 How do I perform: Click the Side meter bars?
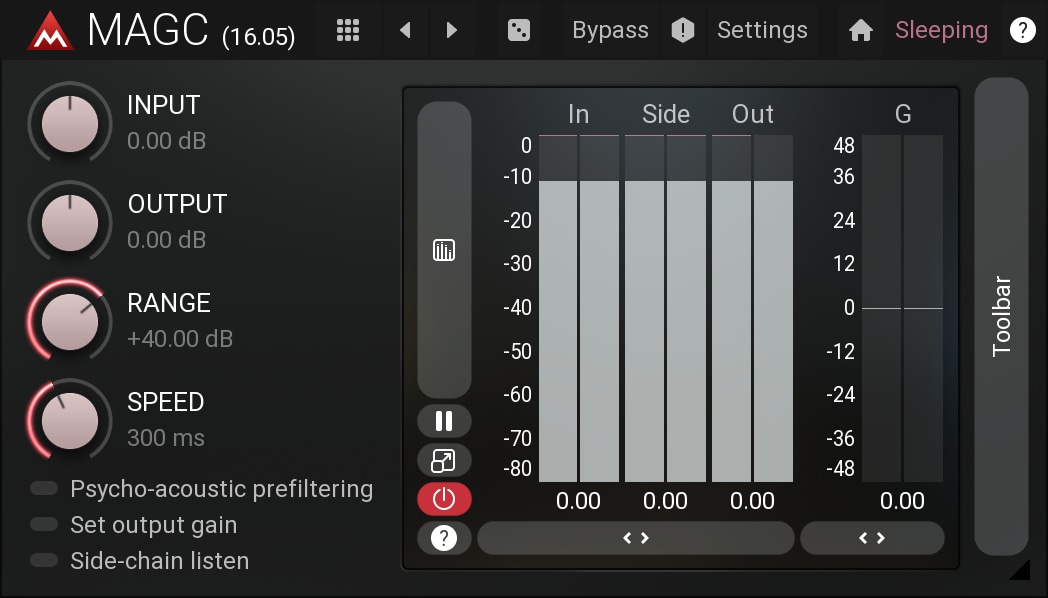[x=666, y=308]
